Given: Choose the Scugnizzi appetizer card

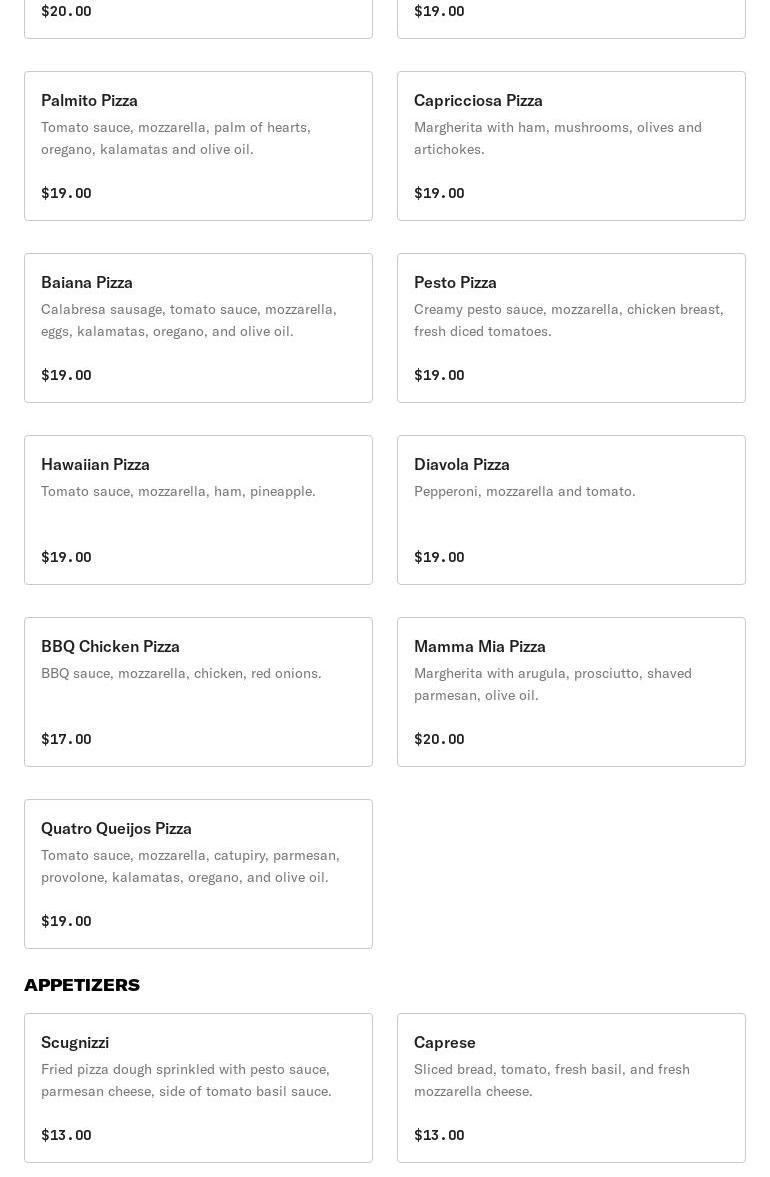Looking at the screenshot, I should pyautogui.click(x=198, y=1088).
